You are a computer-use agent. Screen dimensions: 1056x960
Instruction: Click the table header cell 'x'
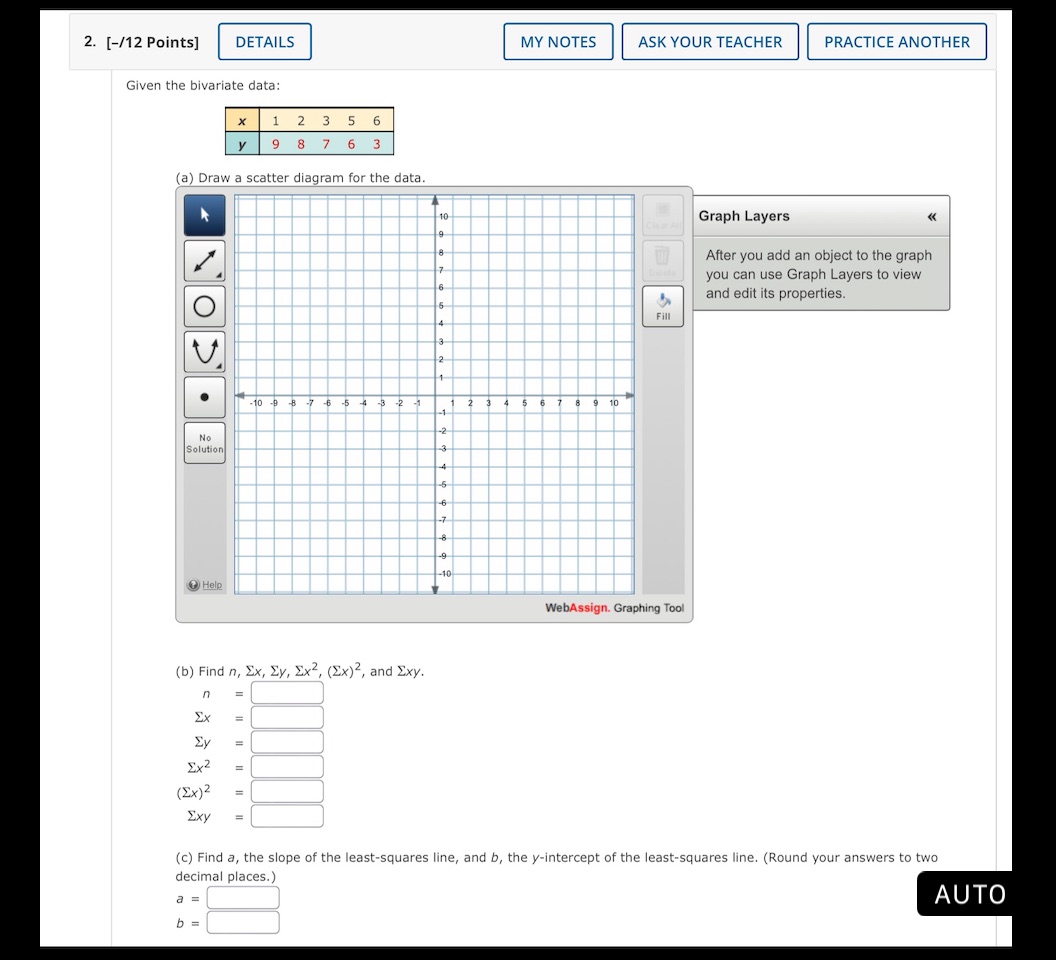[242, 121]
